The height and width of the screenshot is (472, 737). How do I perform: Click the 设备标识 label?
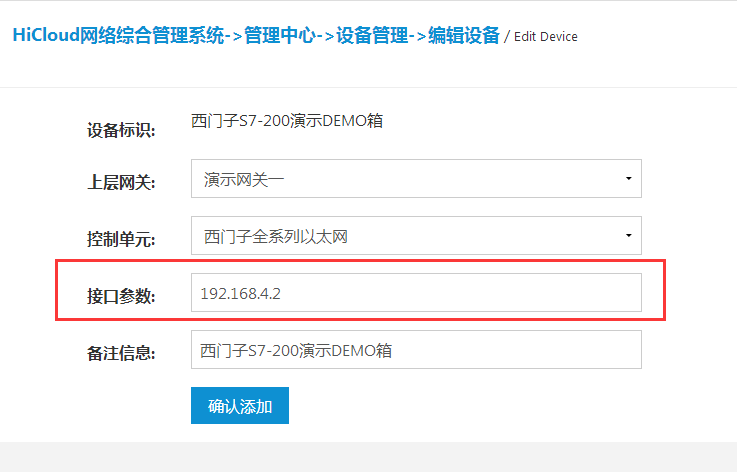tap(120, 130)
